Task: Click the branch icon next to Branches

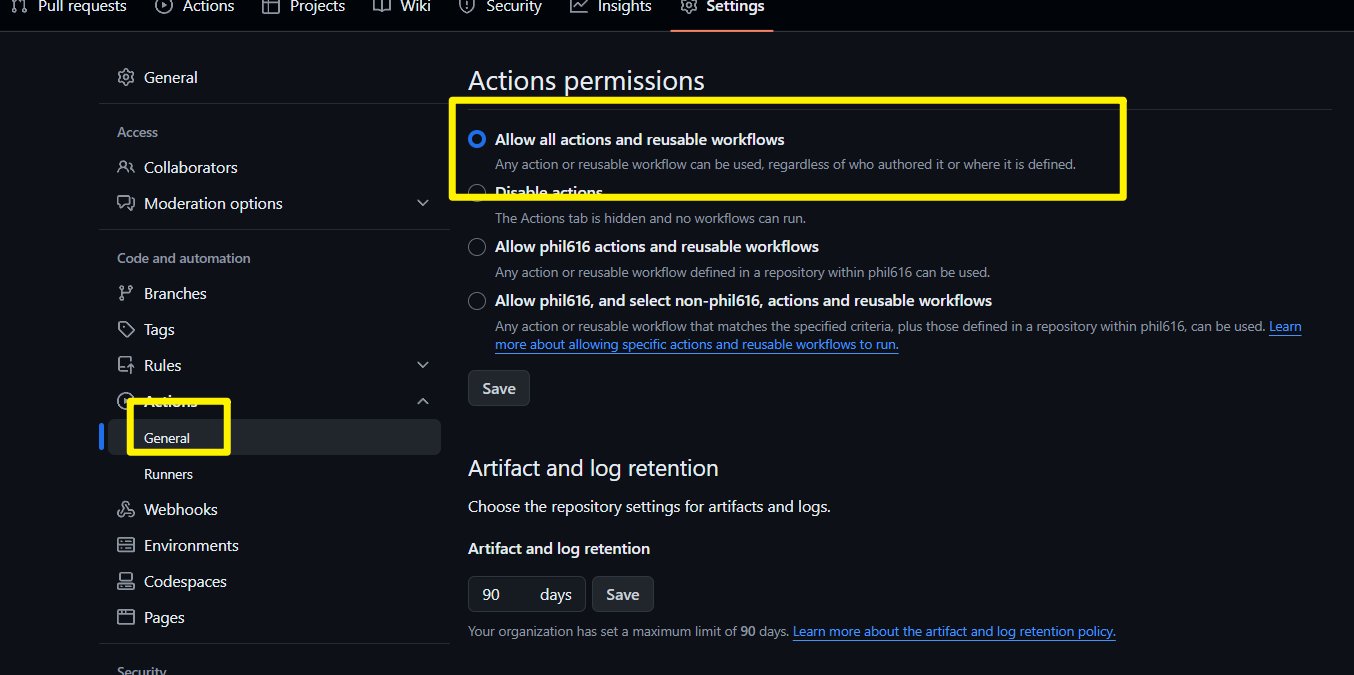Action: coord(126,293)
